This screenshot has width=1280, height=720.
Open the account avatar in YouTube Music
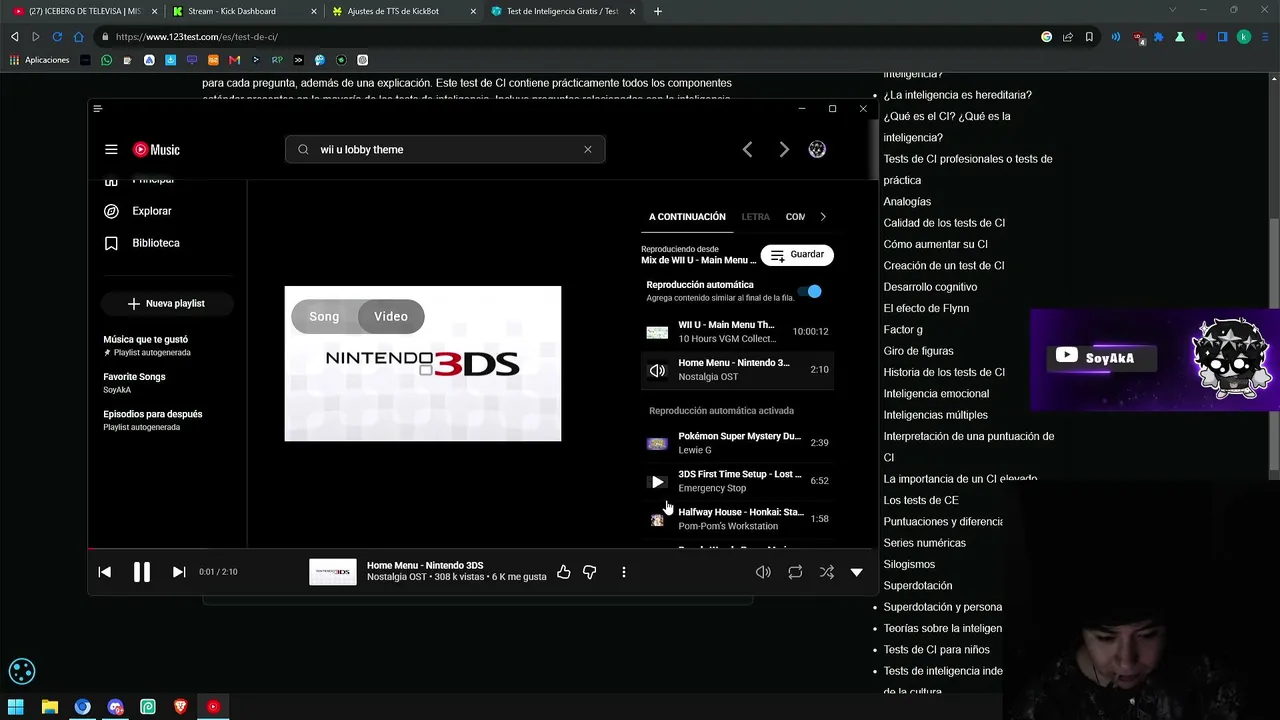[817, 149]
